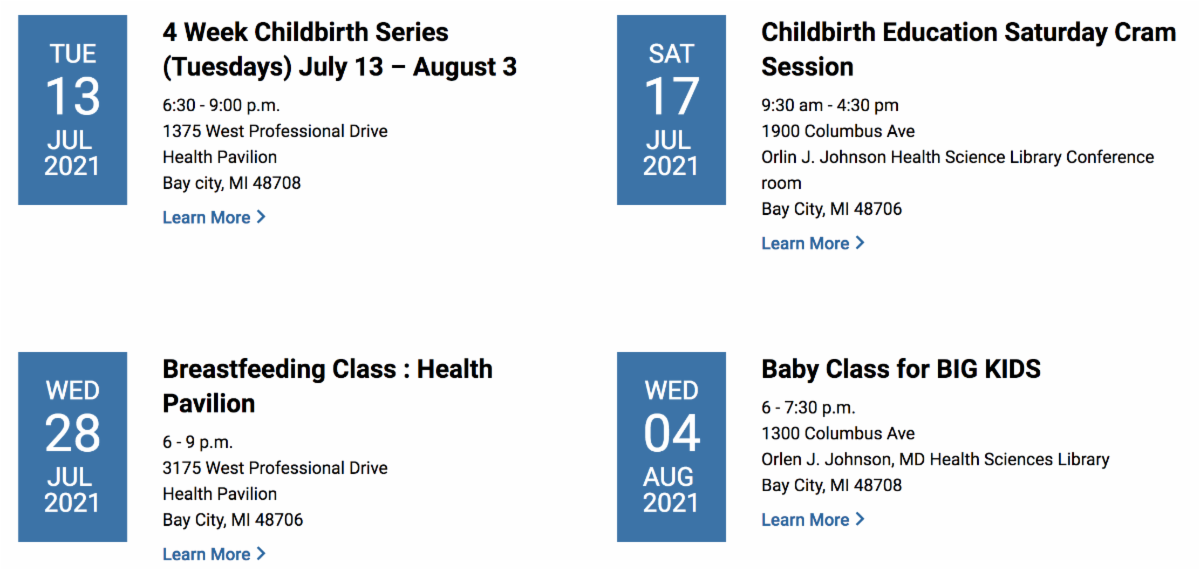Open the Baby Class for BIG KIDS title
Screen dimensions: 1200x570
(x=900, y=369)
